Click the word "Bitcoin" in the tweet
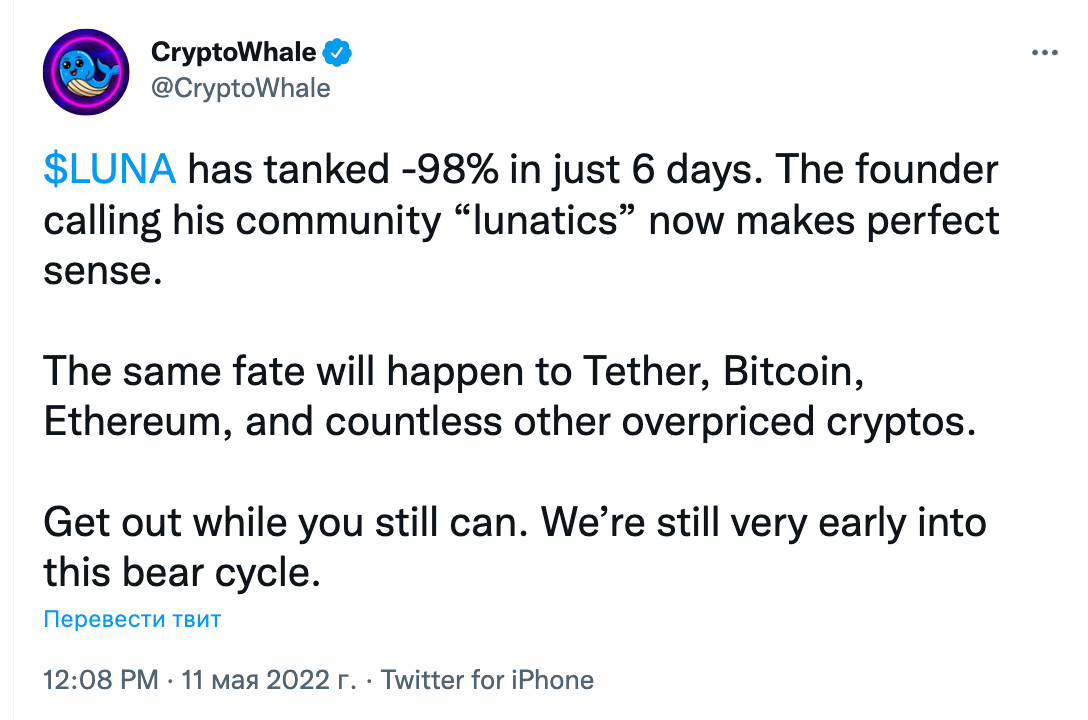The image size is (1088, 720). tap(791, 372)
